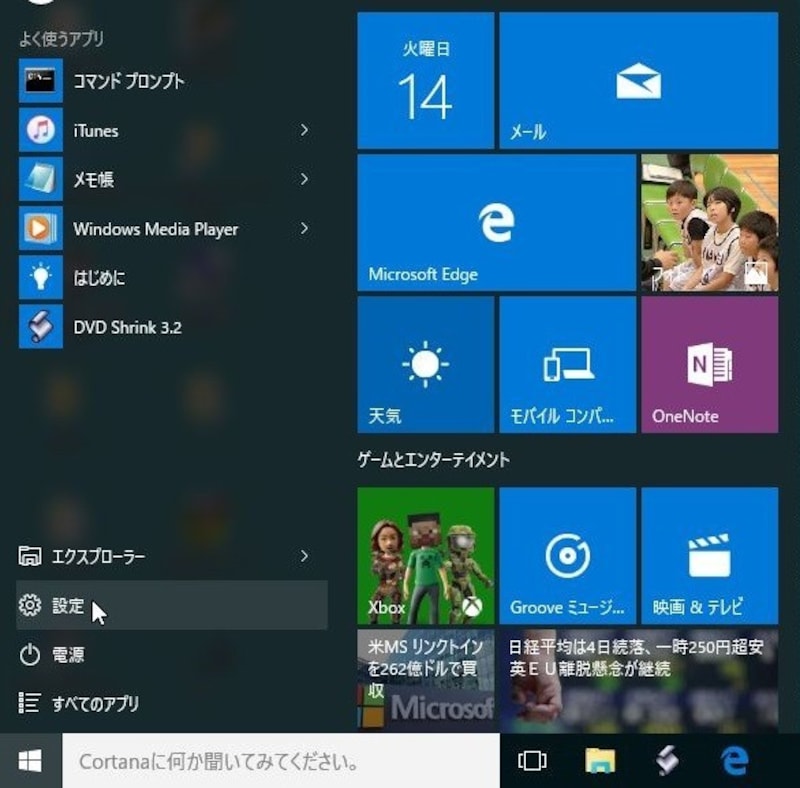Show すべてのアプリ list
The image size is (800, 788).
click(95, 704)
